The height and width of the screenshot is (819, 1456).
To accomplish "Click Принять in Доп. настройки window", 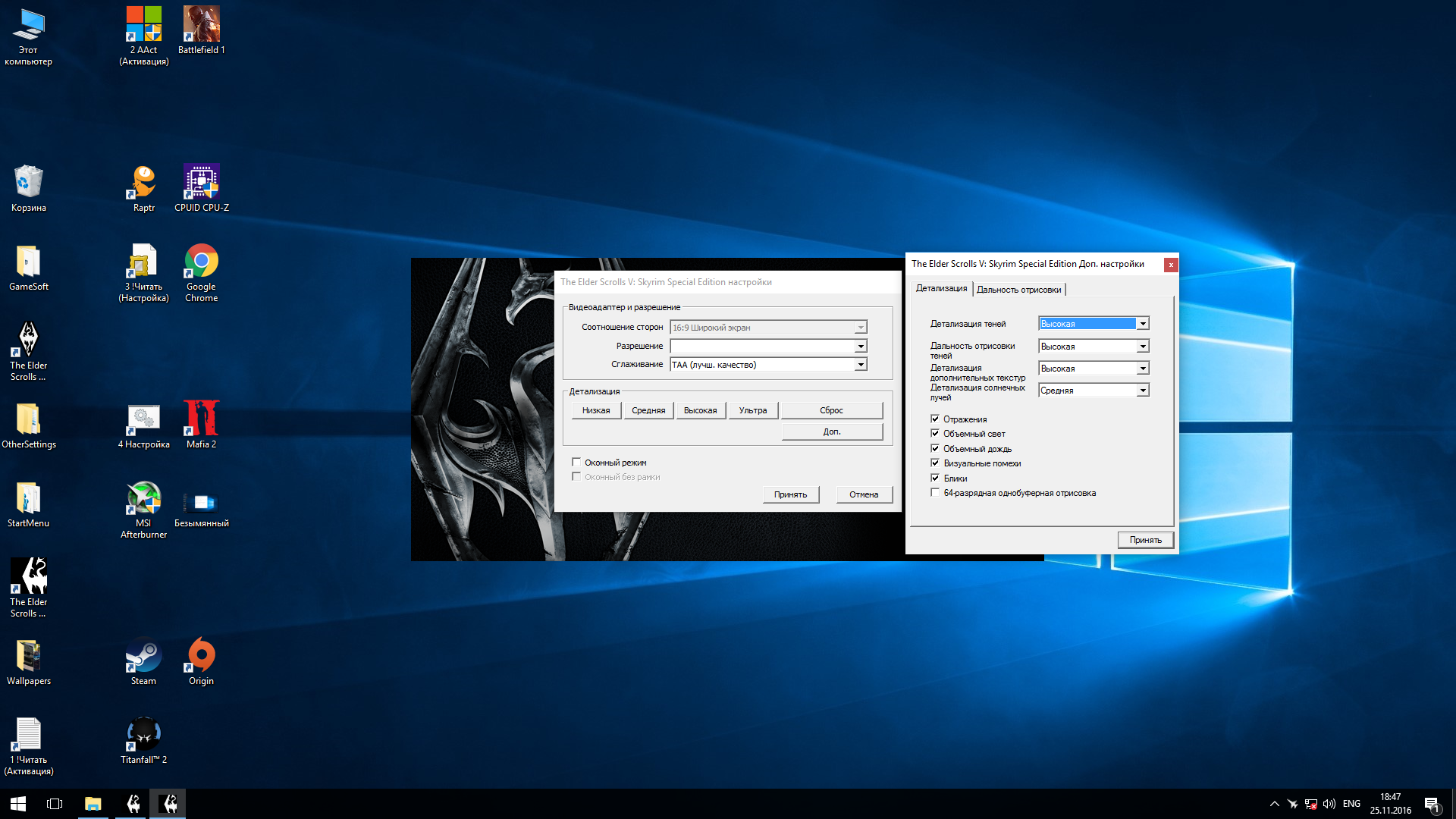I will click(x=1145, y=540).
